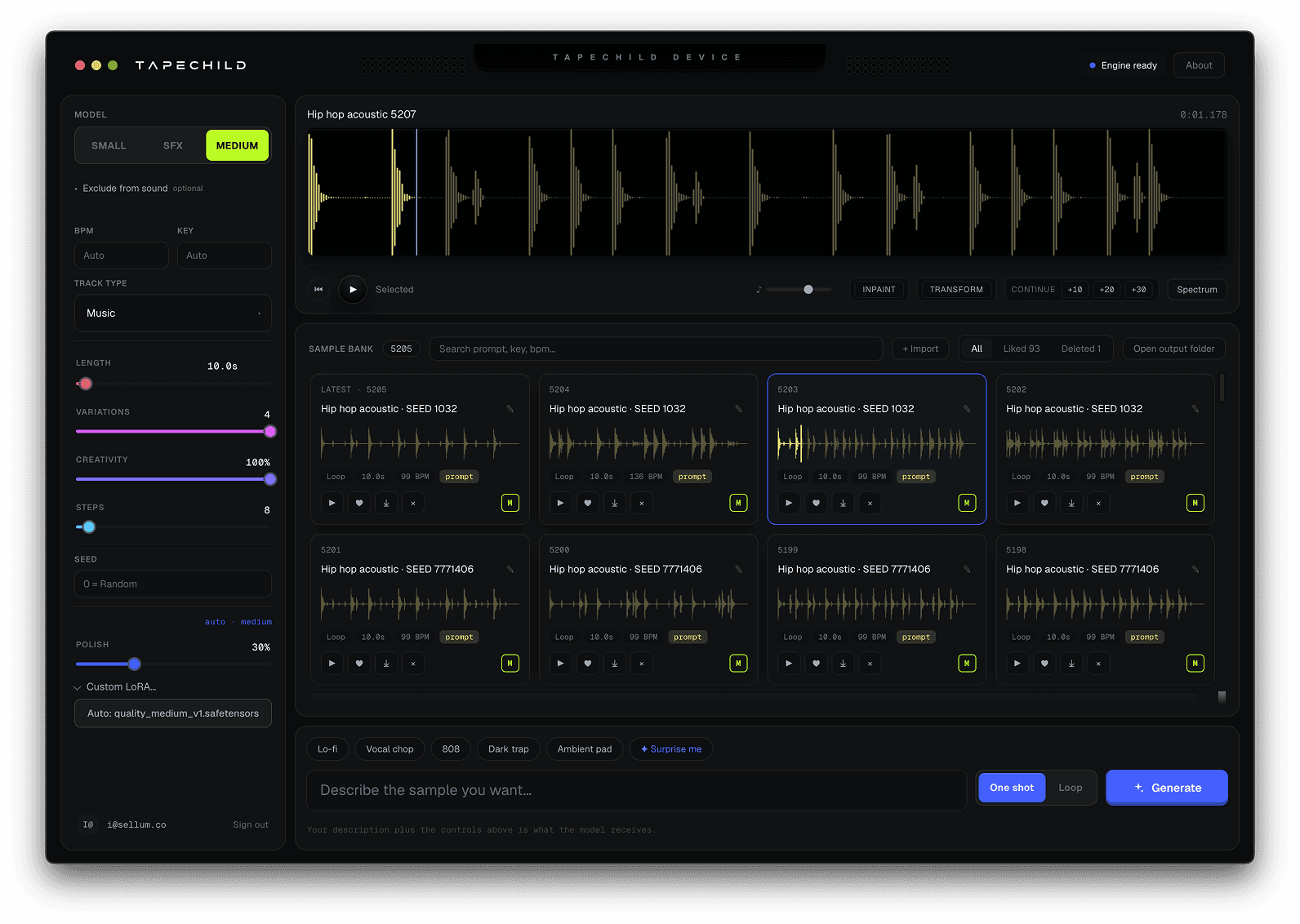The image size is (1300, 924).
Task: Expand the Custom LoRA section
Action: pos(116,687)
